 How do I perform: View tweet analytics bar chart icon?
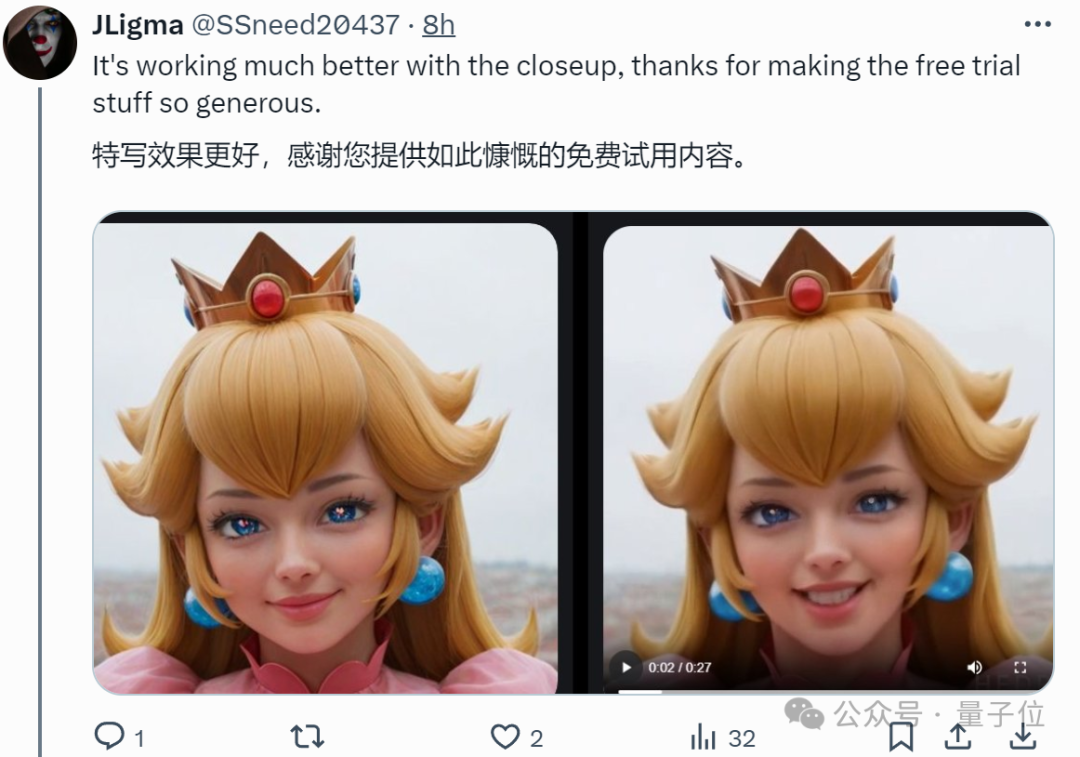pos(703,737)
